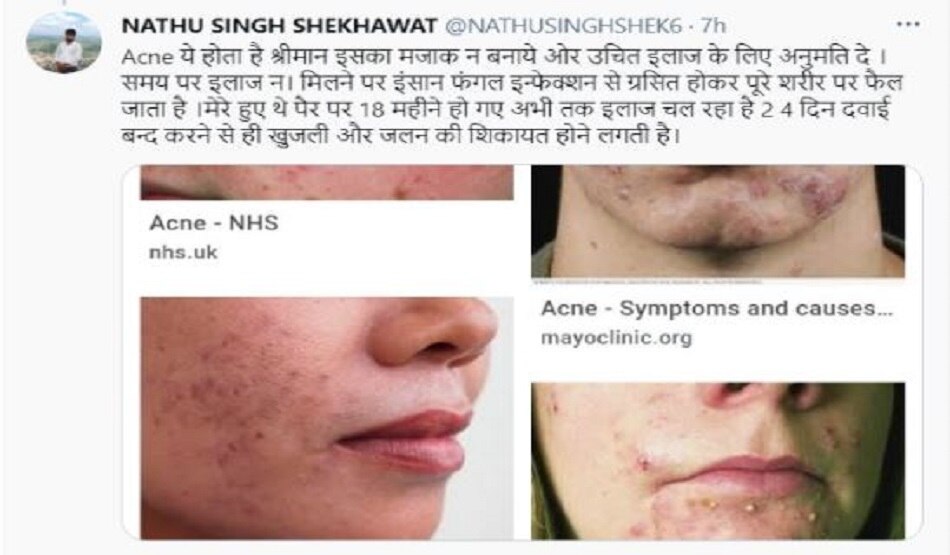950x555 pixels.
Task: Click tweet line beginning जाता है
Action: tap(504, 110)
